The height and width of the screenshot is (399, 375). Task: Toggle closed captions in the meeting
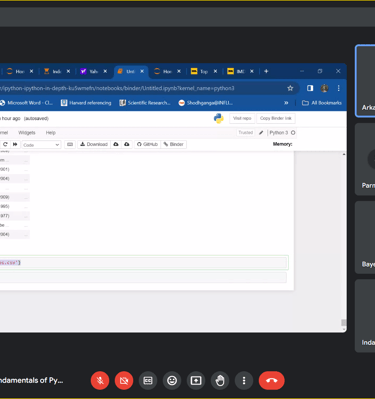click(x=148, y=380)
